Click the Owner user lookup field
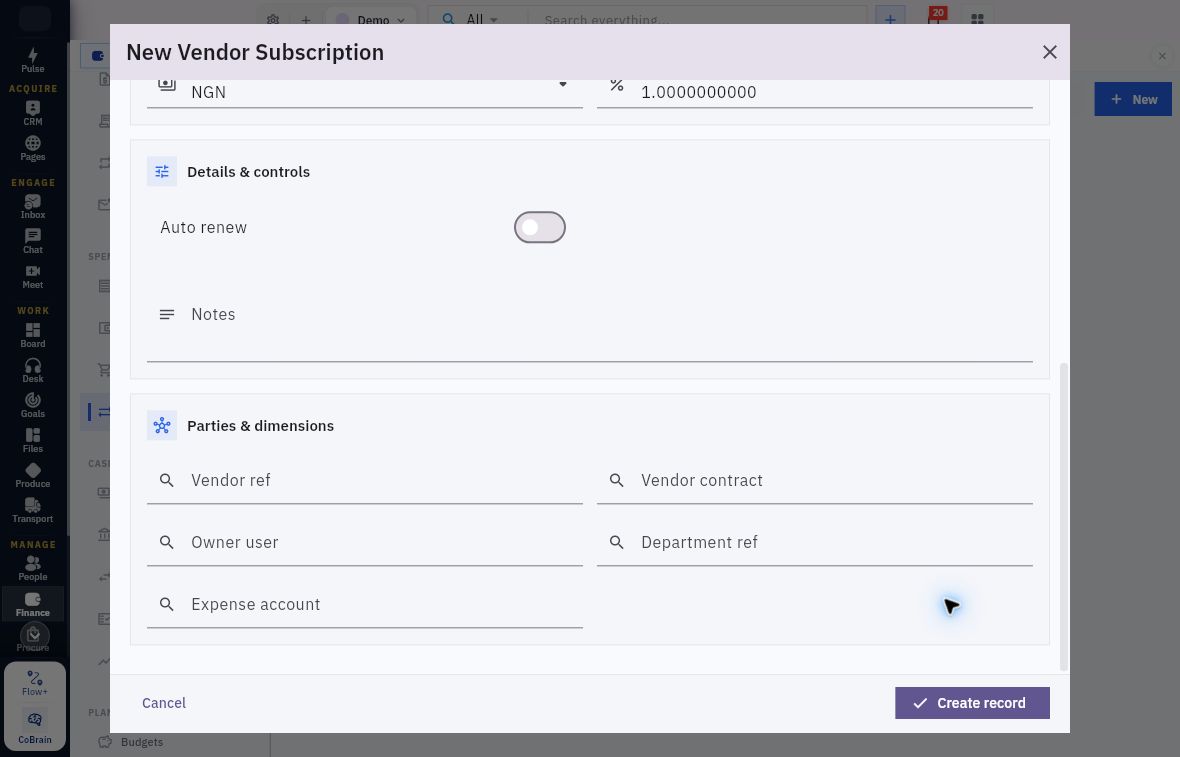Screen dimensions: 1180x757 [x=365, y=542]
